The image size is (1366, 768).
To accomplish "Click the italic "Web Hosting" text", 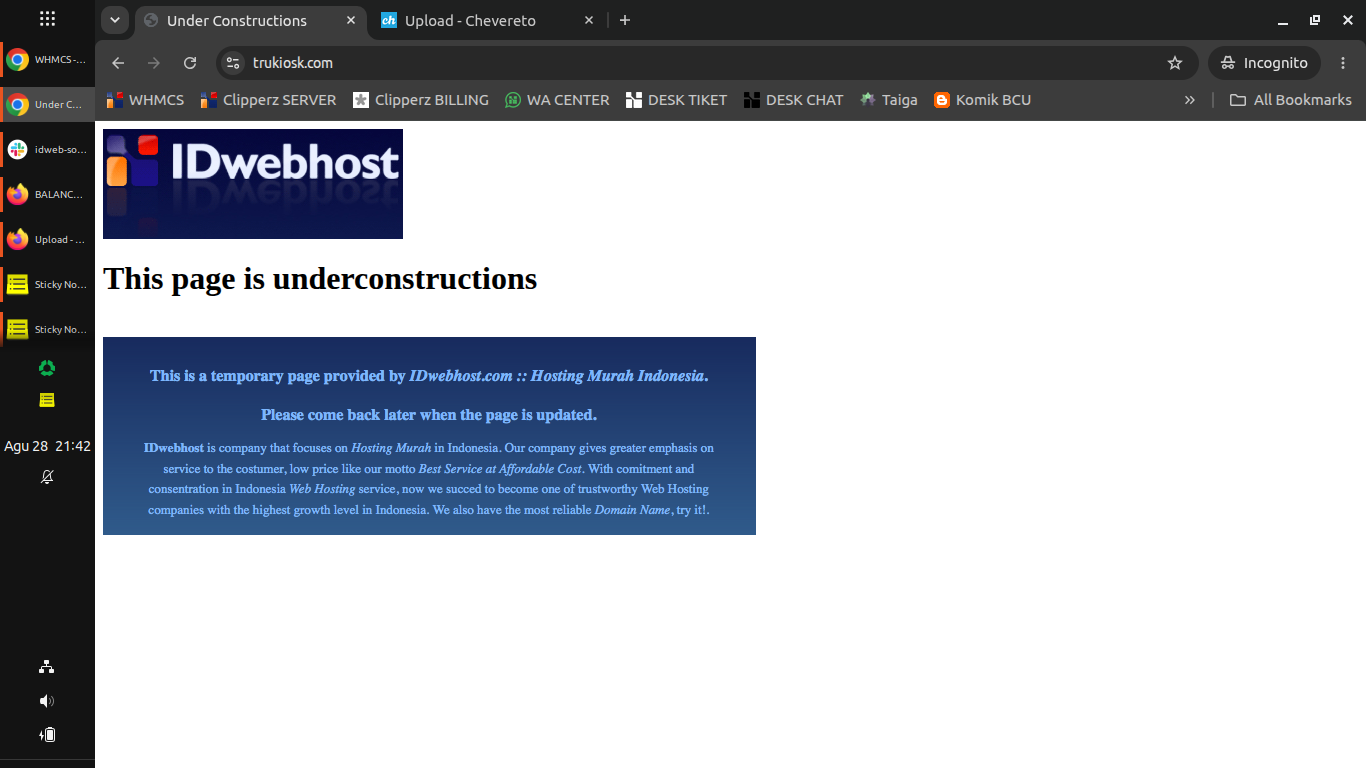I will pos(322,489).
